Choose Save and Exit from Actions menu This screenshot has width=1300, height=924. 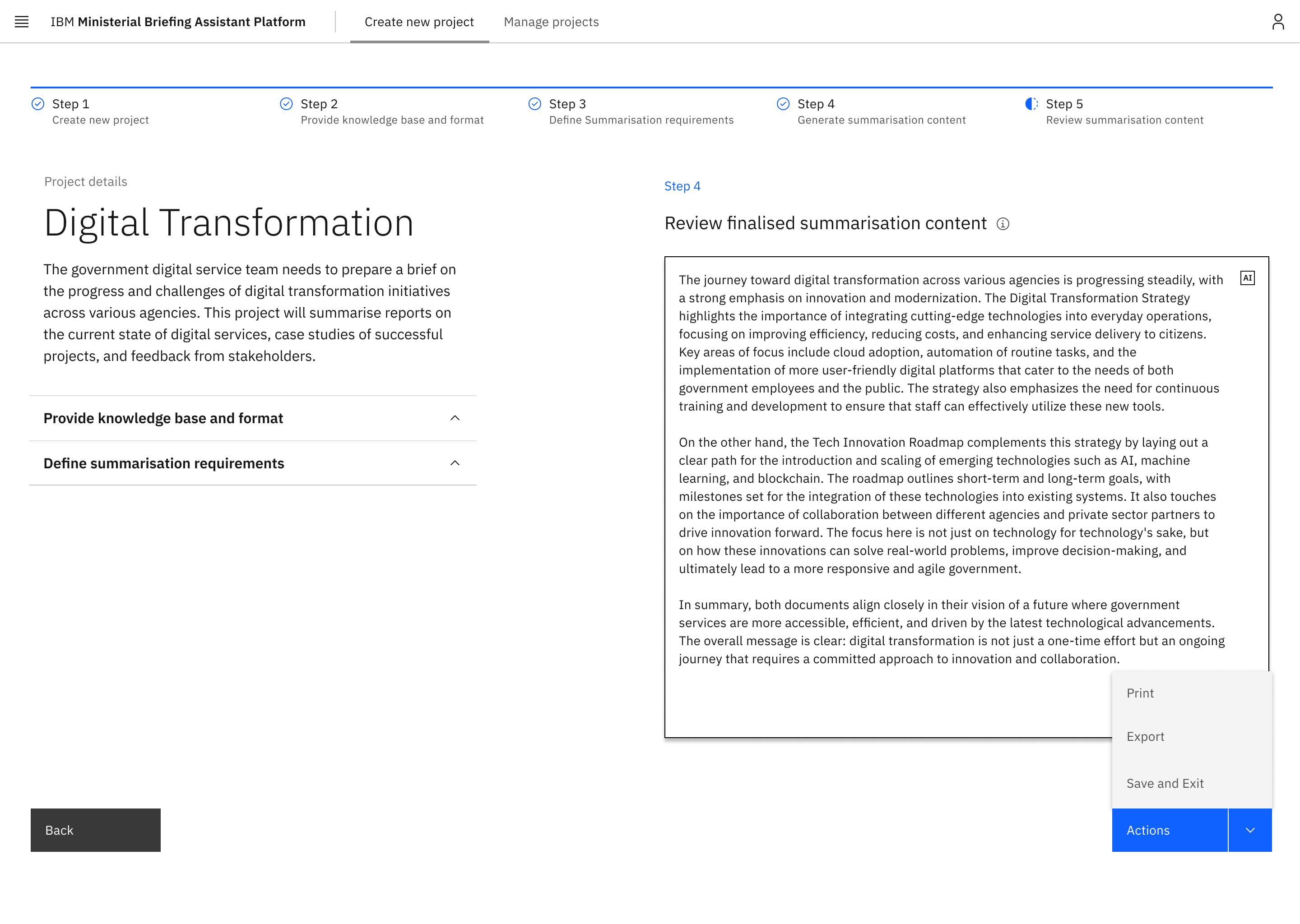pos(1192,784)
